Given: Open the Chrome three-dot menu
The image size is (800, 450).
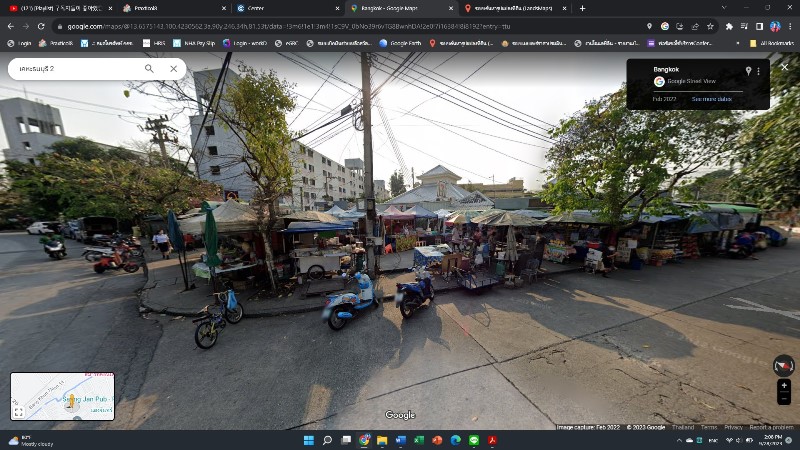Looking at the screenshot, I should [790, 27].
